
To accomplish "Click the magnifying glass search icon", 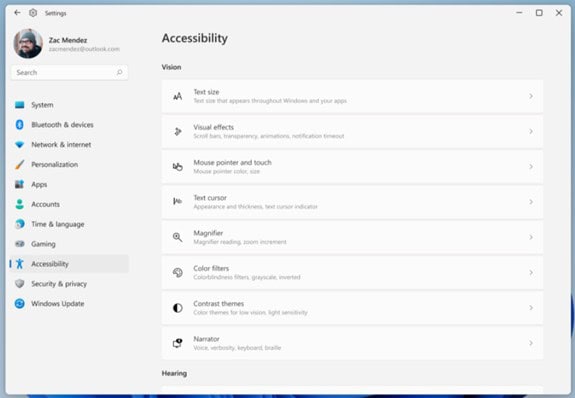I will click(120, 73).
